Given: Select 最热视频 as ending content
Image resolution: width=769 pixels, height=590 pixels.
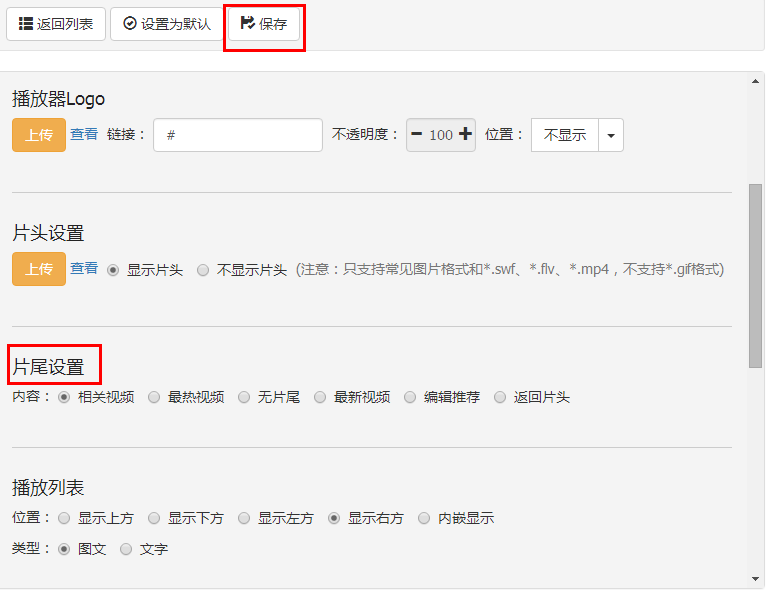Looking at the screenshot, I should [x=154, y=397].
